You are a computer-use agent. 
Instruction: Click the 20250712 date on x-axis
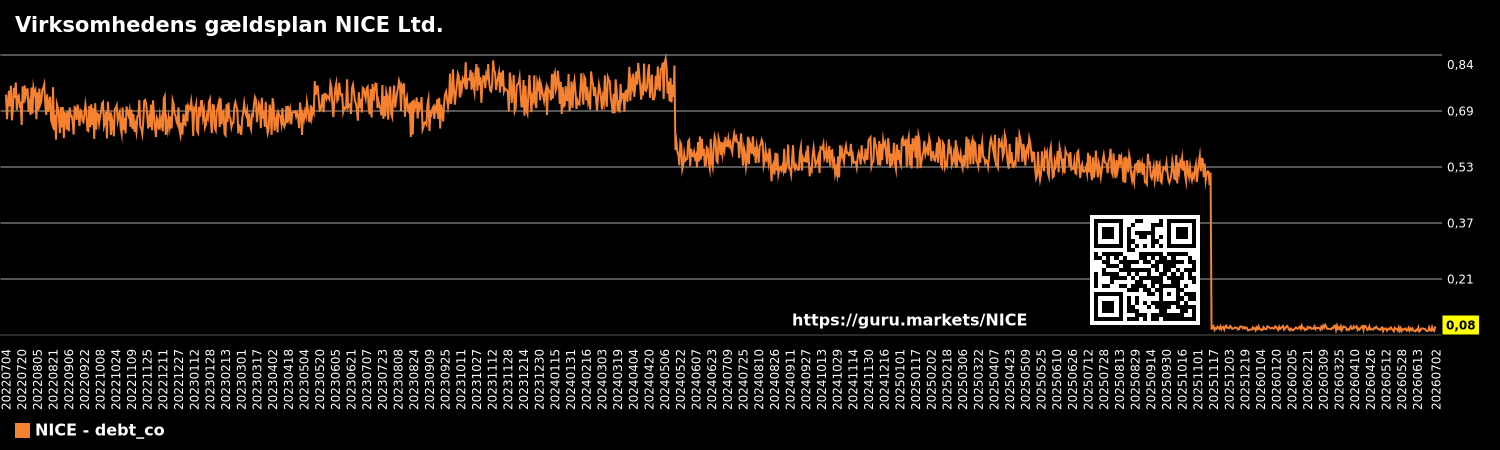[1089, 378]
